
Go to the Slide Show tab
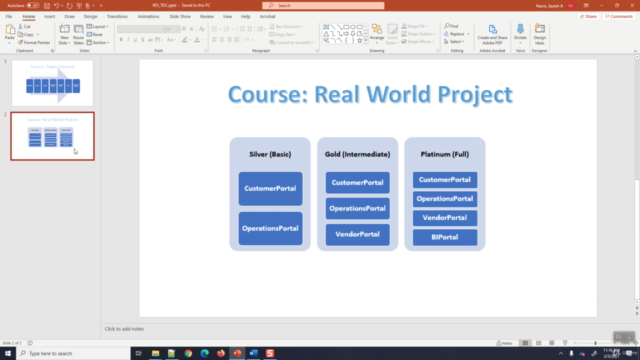click(x=180, y=16)
